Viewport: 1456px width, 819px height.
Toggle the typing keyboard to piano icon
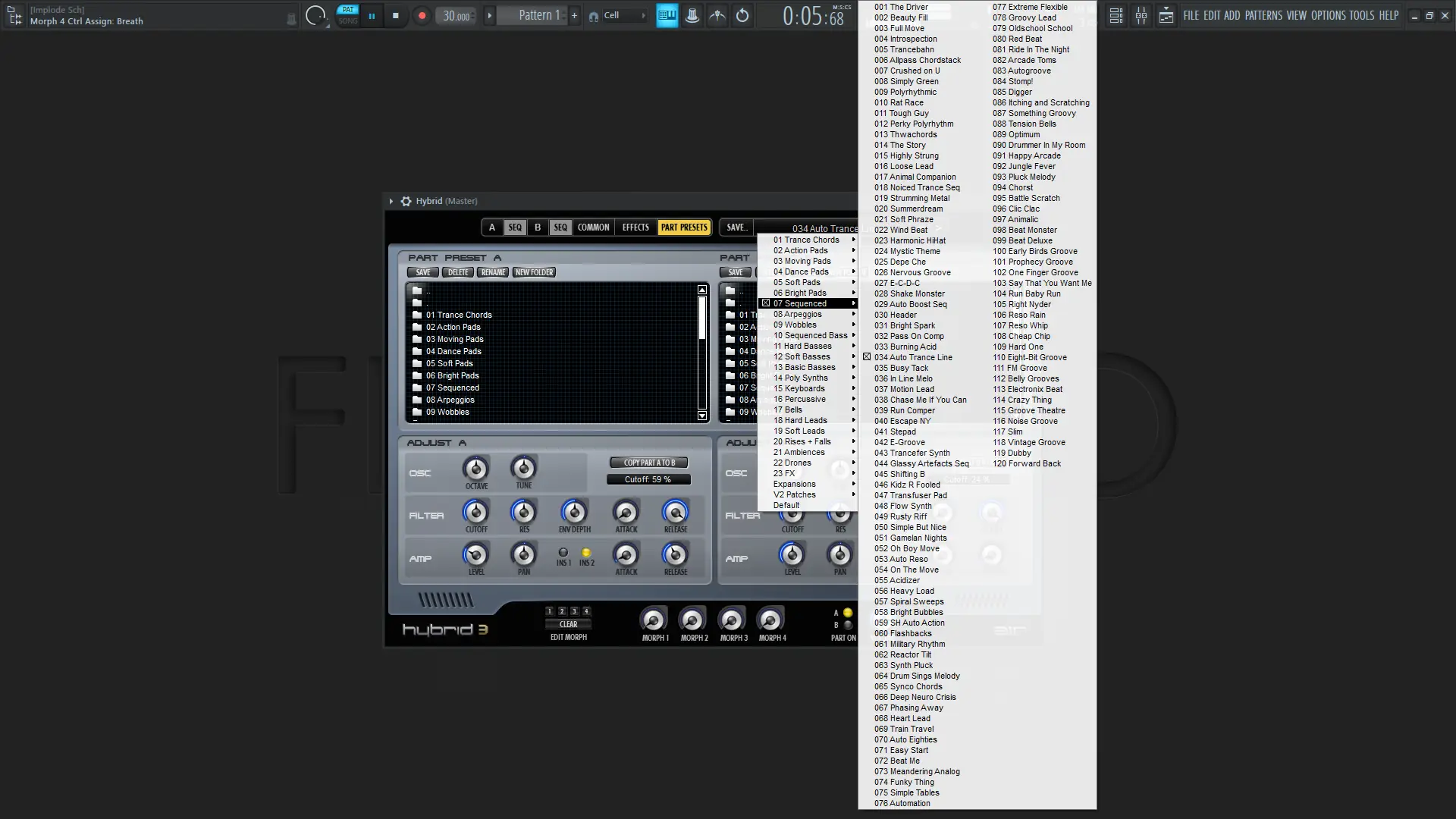pos(667,15)
